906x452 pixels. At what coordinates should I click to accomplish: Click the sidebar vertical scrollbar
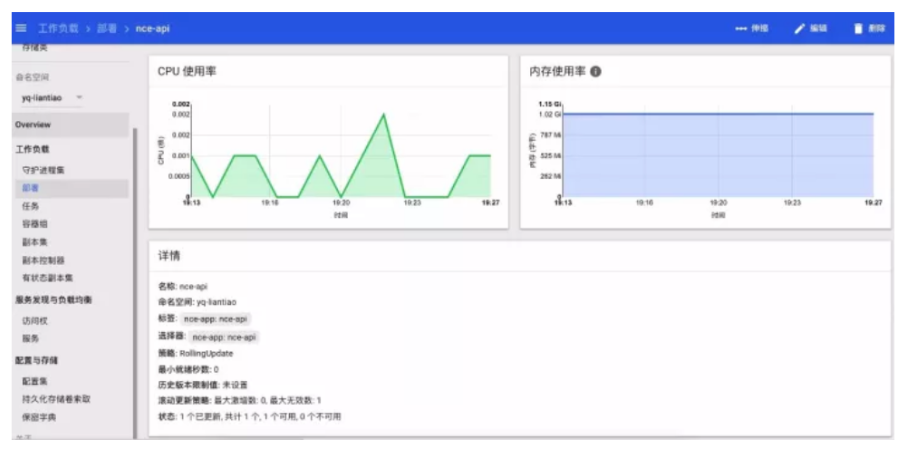(x=135, y=283)
